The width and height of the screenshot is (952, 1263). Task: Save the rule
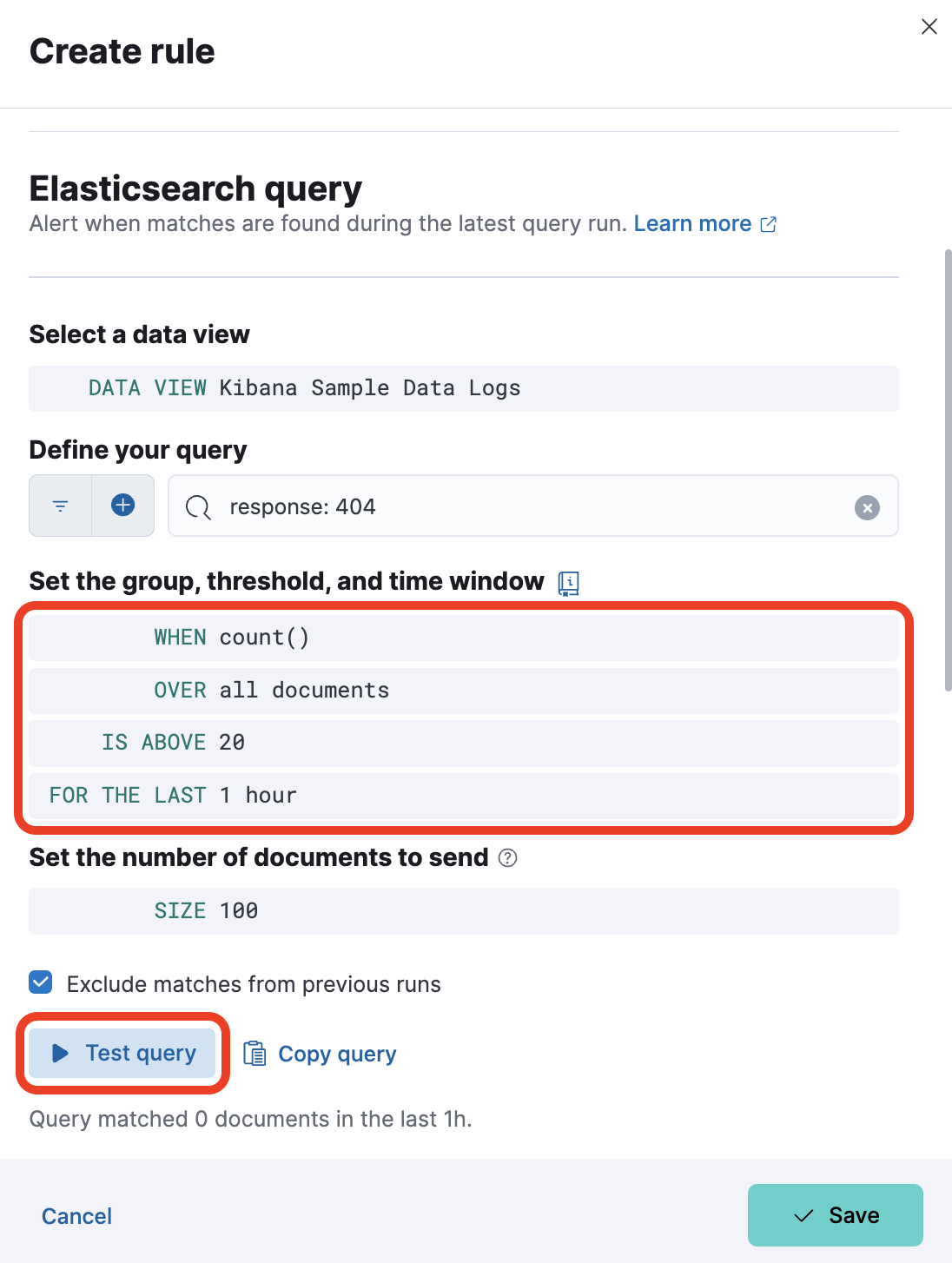[x=836, y=1215]
